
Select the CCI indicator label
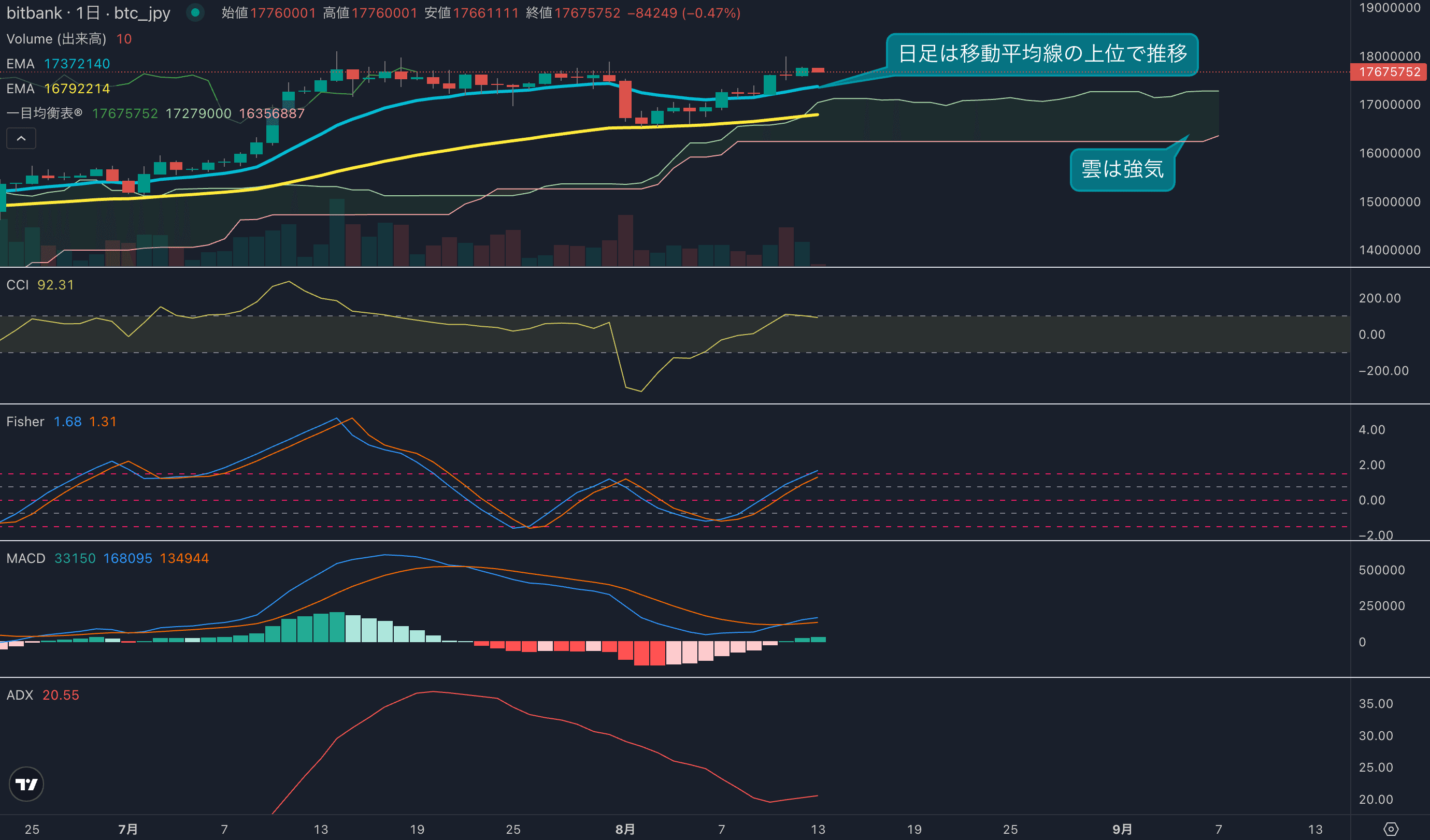(17, 285)
